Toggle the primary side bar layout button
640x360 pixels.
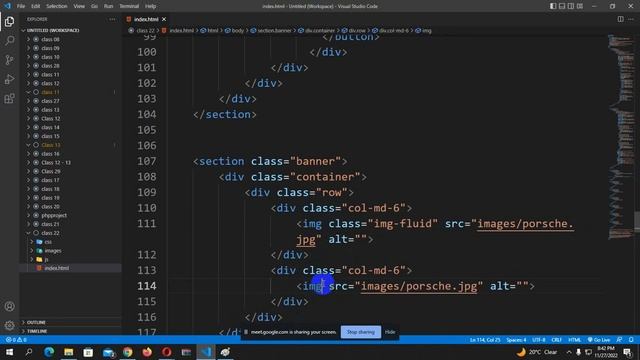(x=553, y=6)
